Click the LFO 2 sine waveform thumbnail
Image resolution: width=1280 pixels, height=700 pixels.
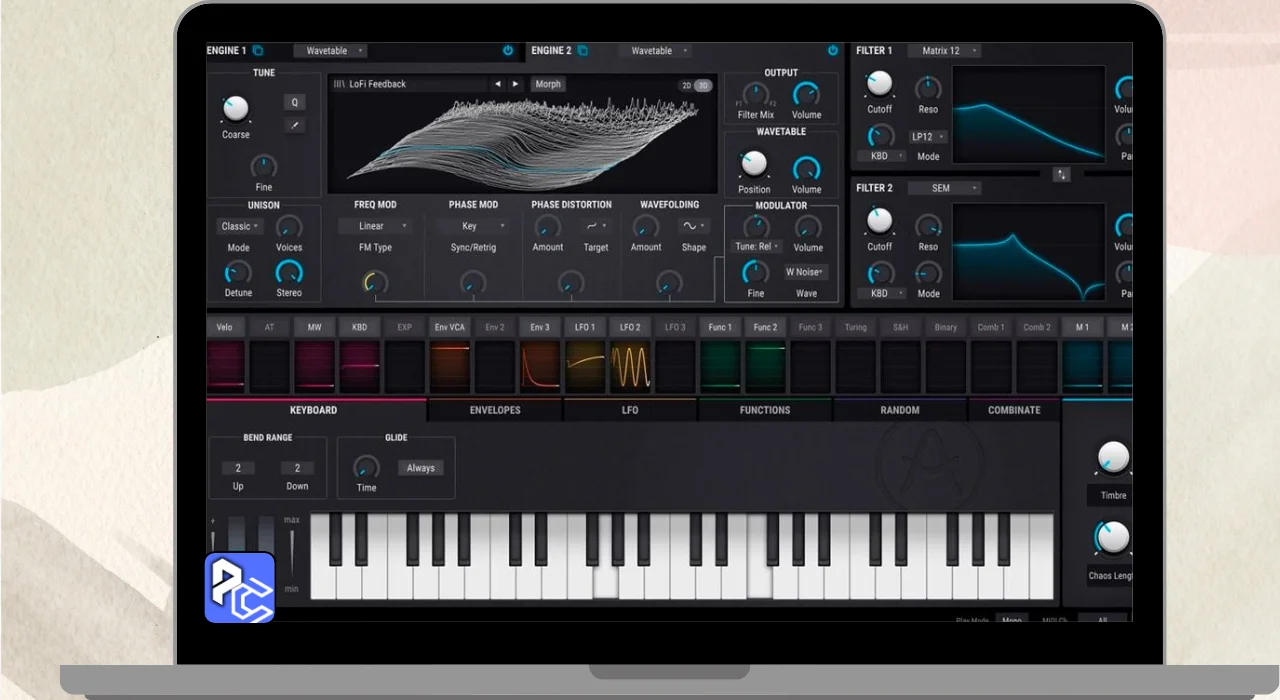630,367
